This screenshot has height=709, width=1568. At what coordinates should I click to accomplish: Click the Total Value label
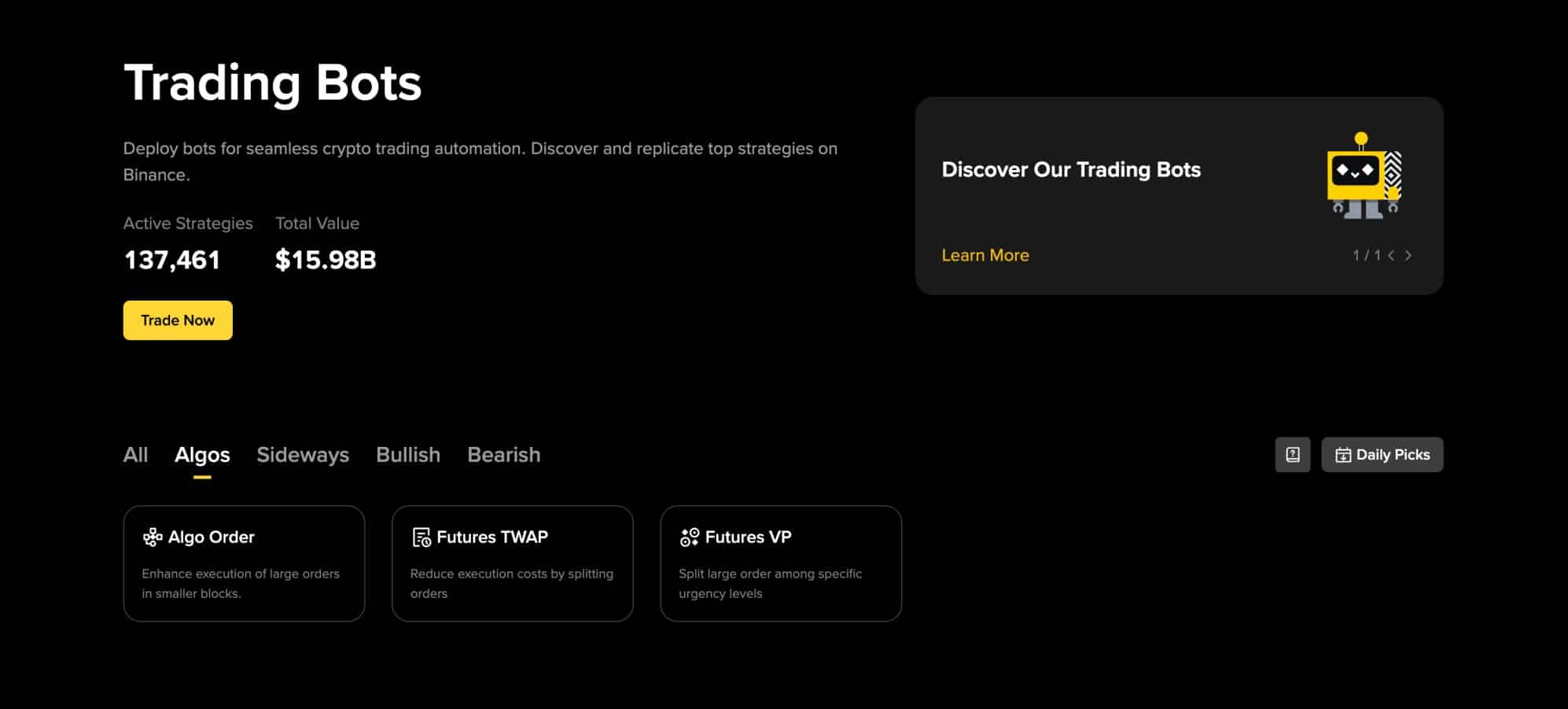tap(318, 223)
